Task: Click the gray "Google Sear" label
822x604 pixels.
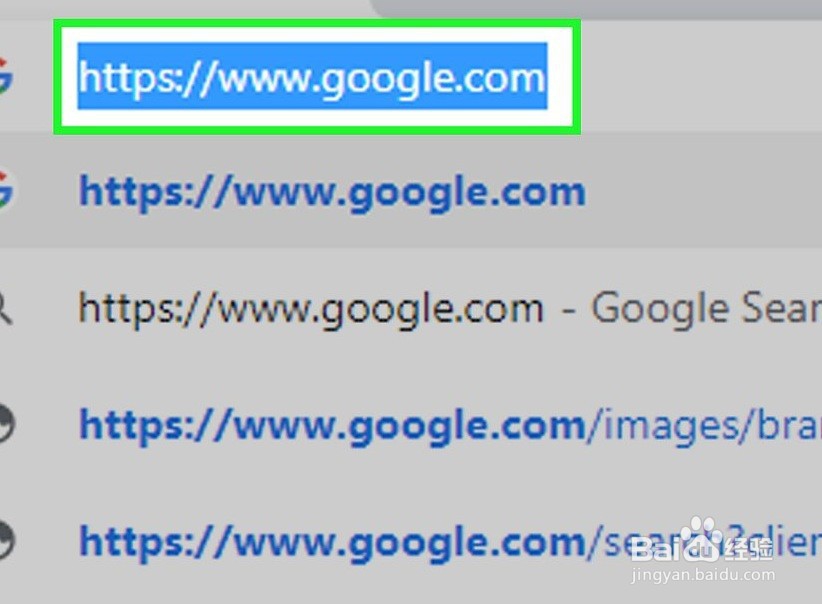Action: pyautogui.click(x=706, y=308)
